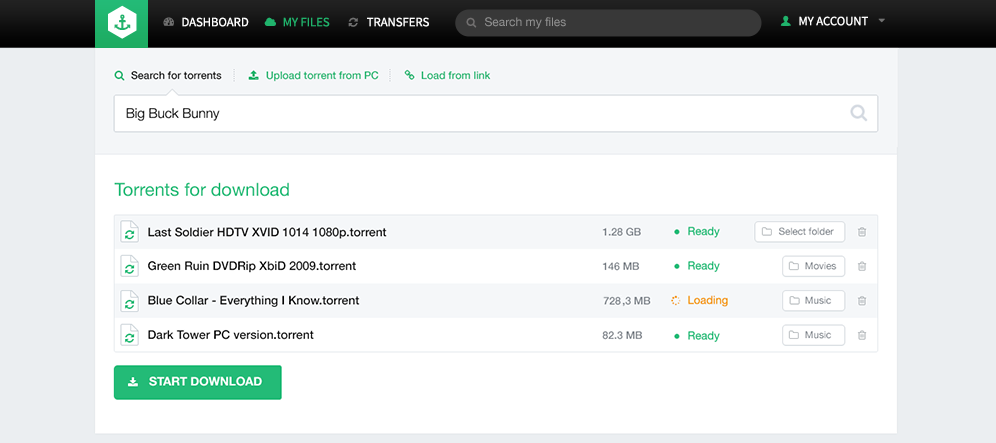Click the file icon beside Dark Tower torrent
This screenshot has width=996, height=443.
point(128,335)
